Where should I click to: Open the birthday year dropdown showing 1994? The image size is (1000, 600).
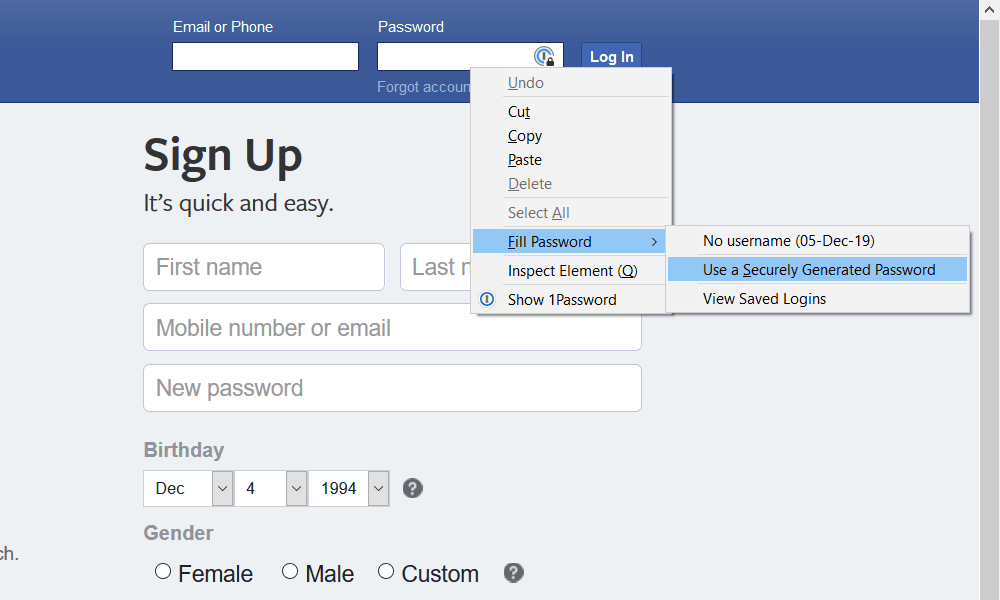tap(349, 488)
